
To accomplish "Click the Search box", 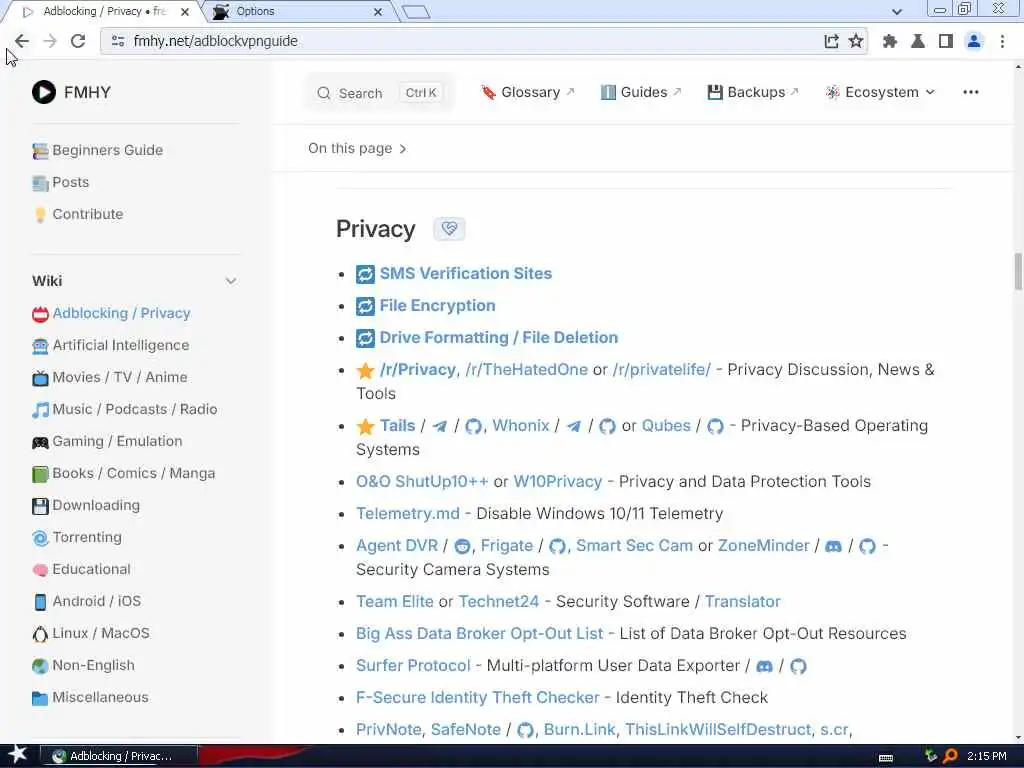I will click(x=379, y=93).
